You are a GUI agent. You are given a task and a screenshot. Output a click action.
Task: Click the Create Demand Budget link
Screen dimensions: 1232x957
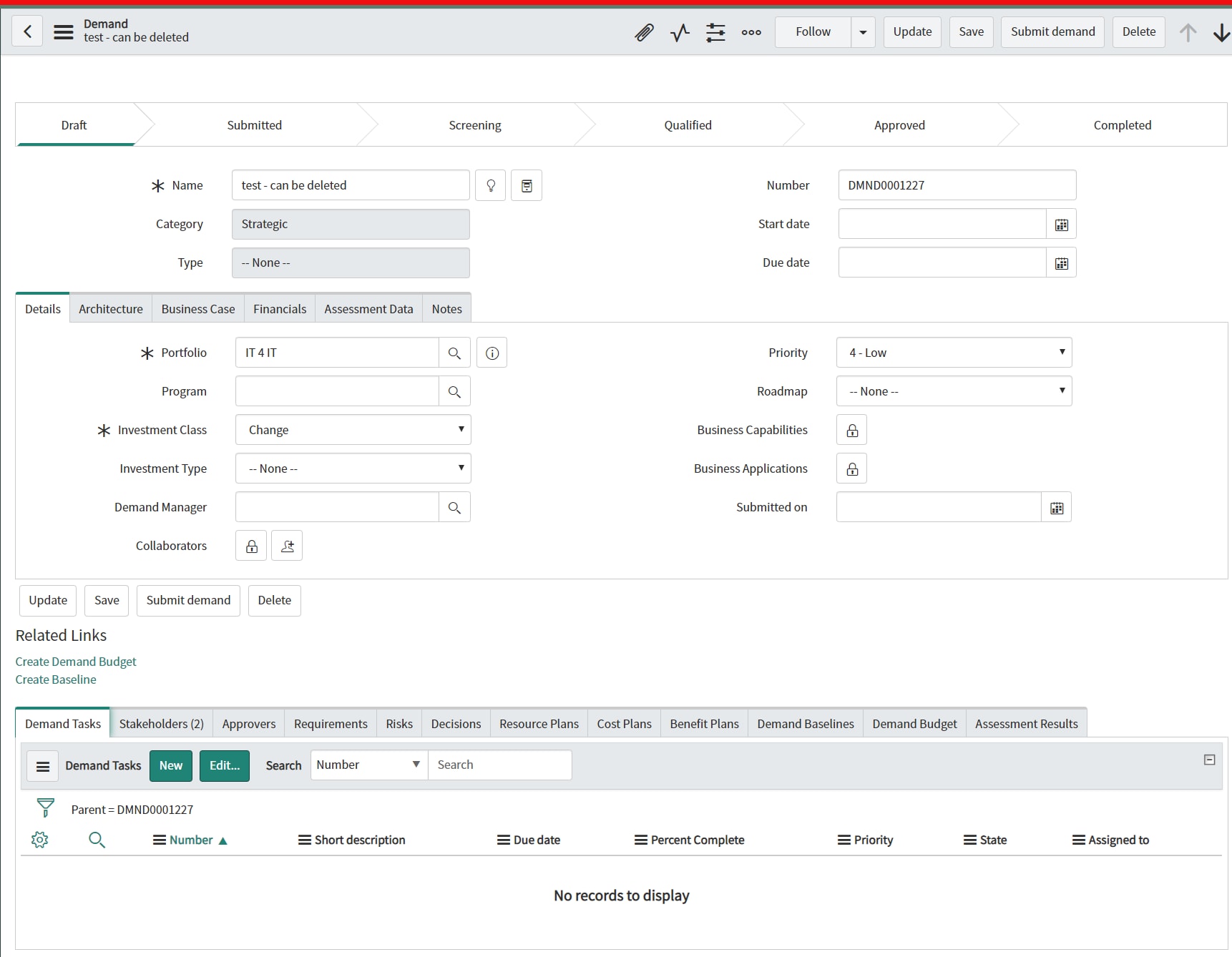point(75,661)
